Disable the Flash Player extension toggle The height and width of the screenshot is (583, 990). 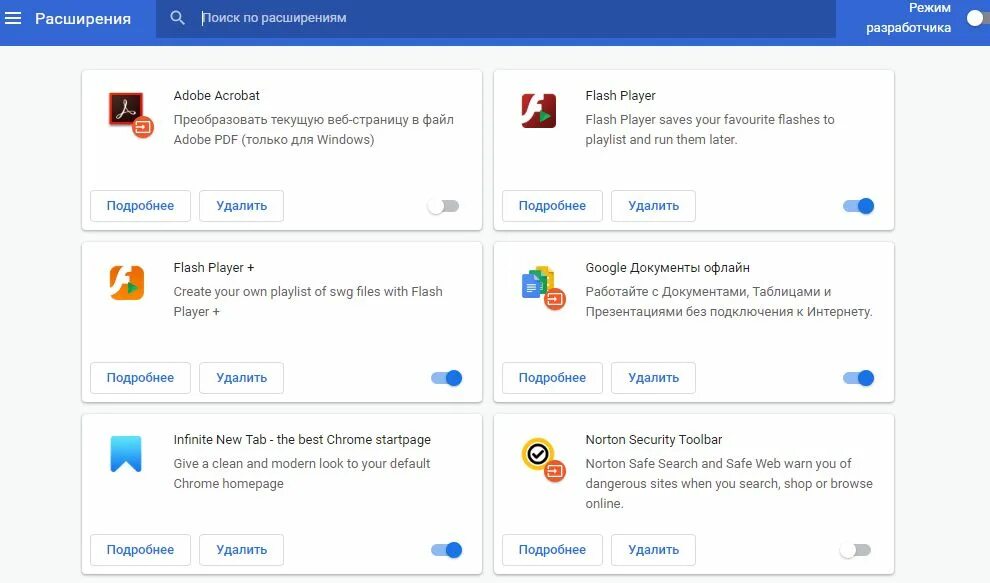pos(858,206)
